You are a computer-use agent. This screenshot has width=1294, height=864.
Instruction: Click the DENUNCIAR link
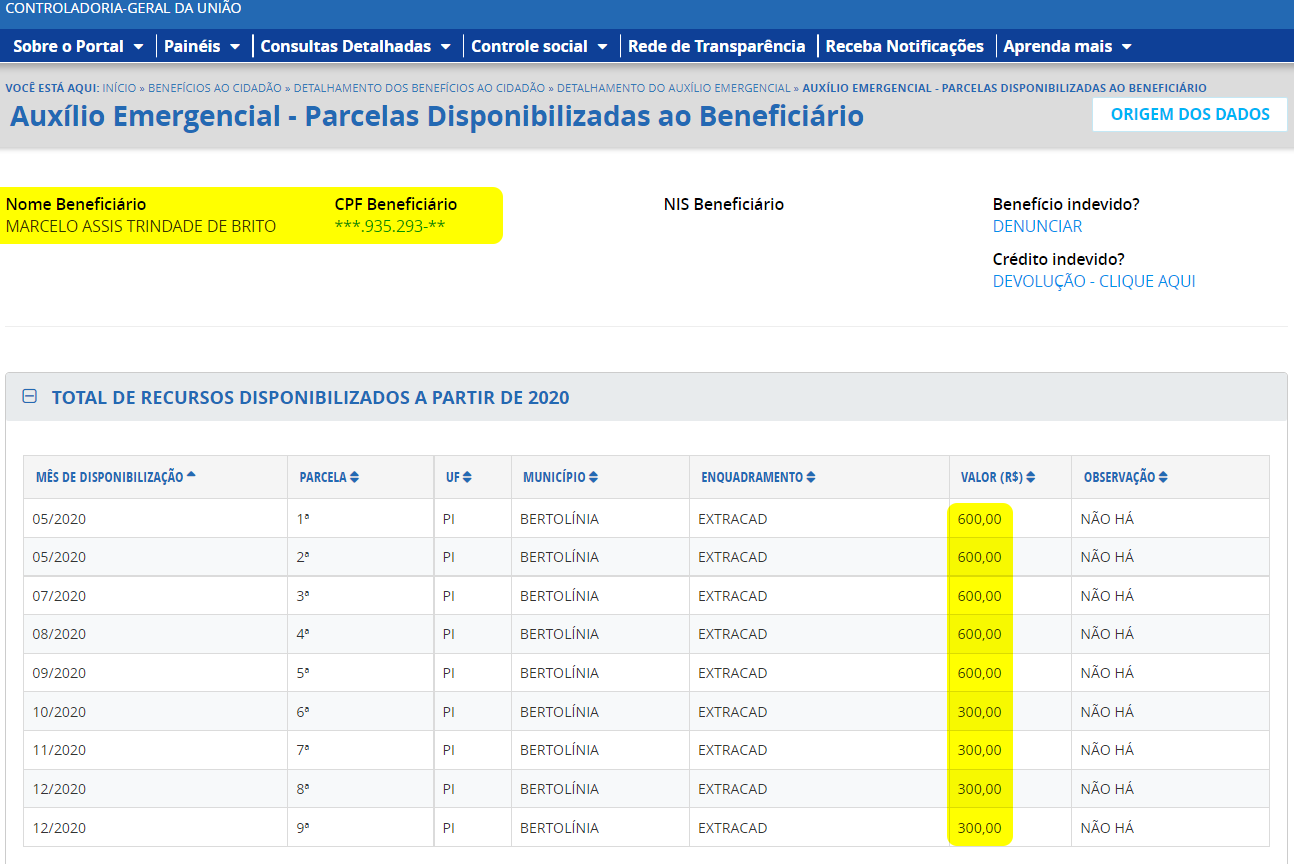coord(1037,226)
